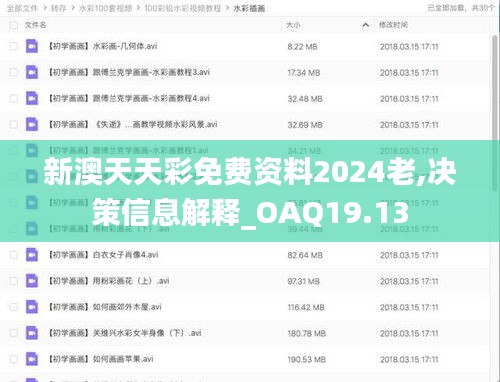
Task: Click the size value 190.53 MB
Action: (306, 359)
